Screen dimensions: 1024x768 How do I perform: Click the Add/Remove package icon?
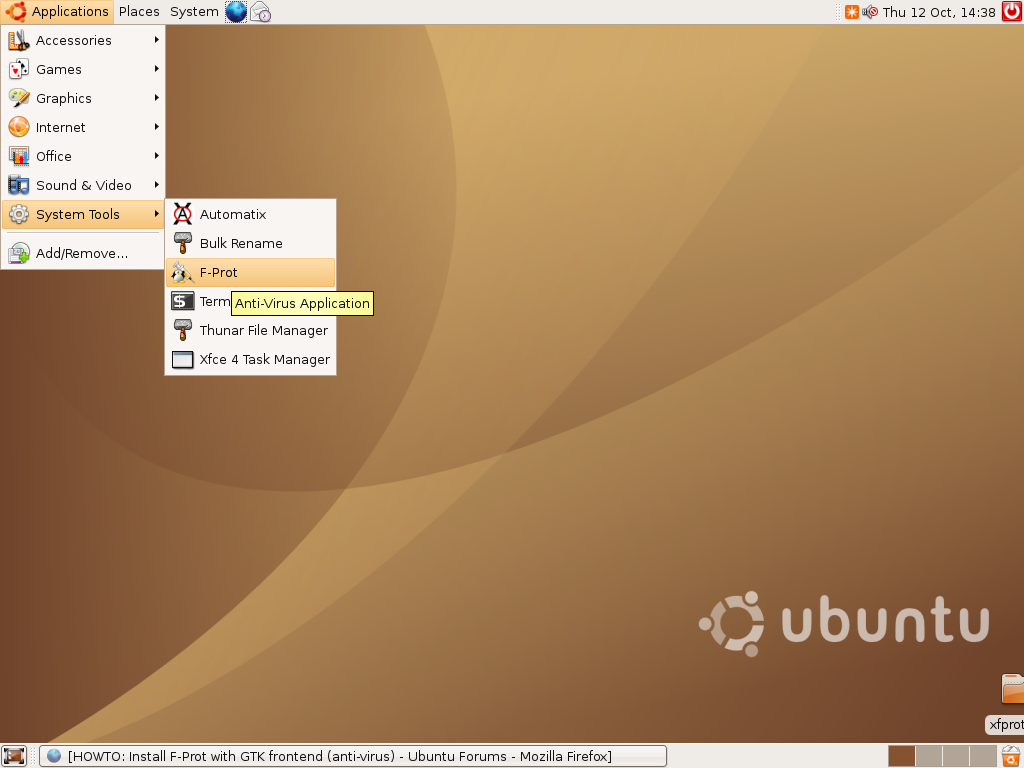(x=19, y=253)
